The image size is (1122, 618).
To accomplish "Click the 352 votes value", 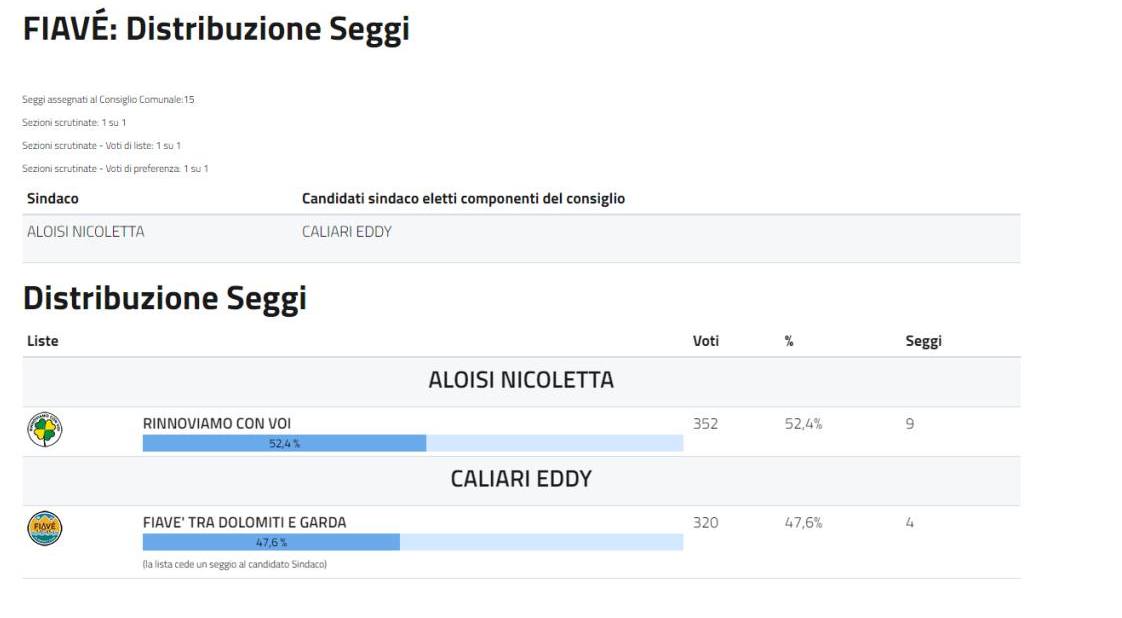I will tap(705, 424).
